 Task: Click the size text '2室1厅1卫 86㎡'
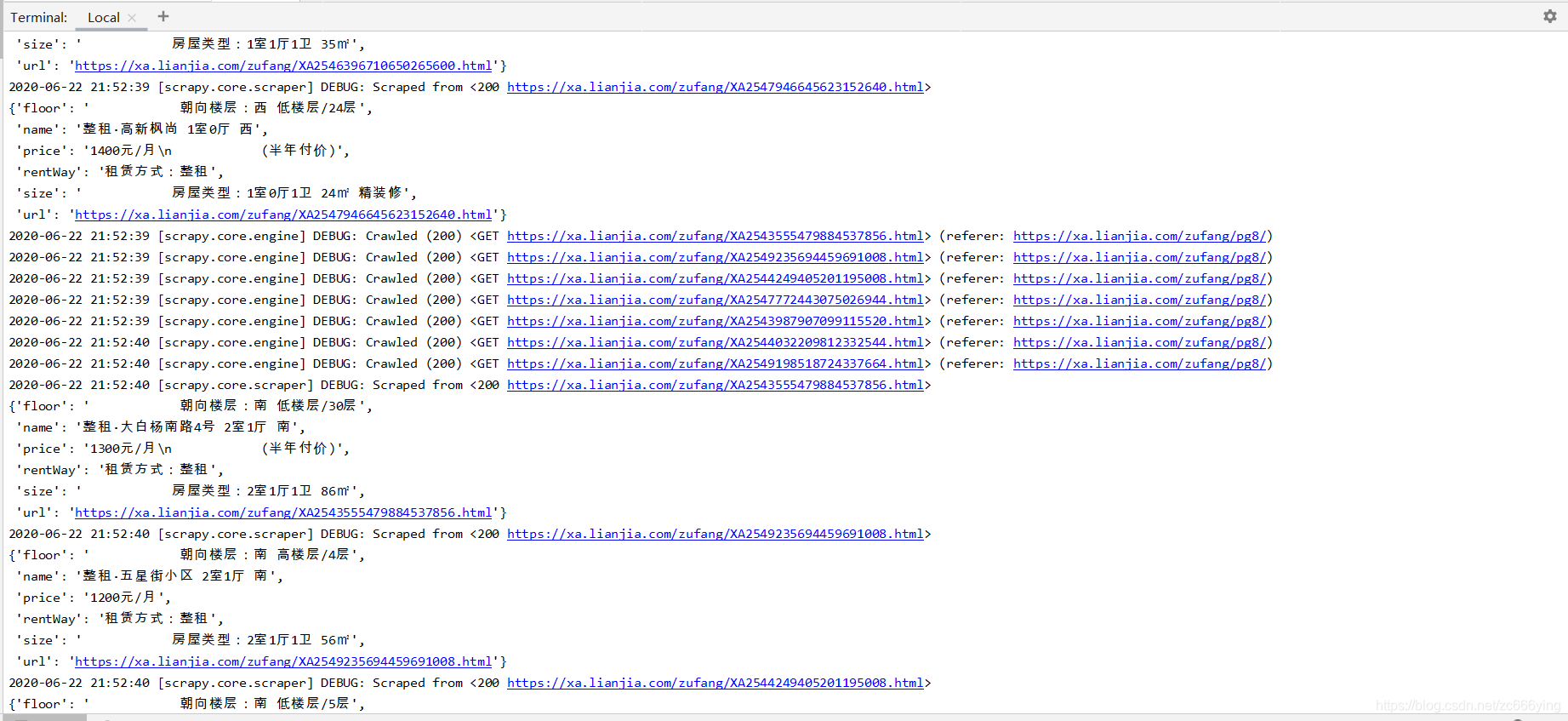pos(298,491)
